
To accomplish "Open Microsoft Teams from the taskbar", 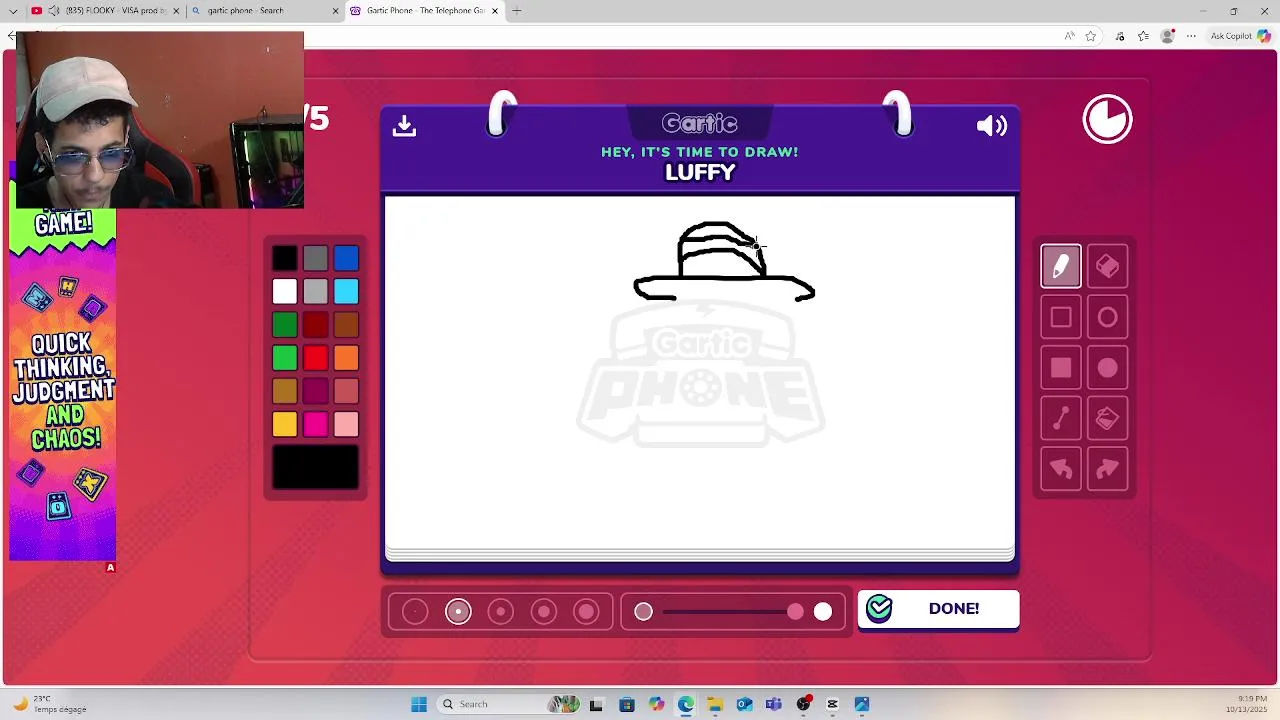I will [x=774, y=704].
